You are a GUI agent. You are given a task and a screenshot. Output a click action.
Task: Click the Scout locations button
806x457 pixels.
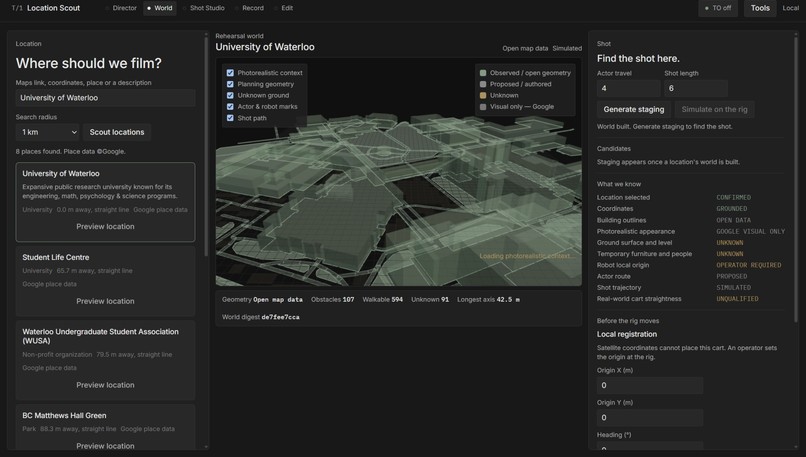[117, 132]
